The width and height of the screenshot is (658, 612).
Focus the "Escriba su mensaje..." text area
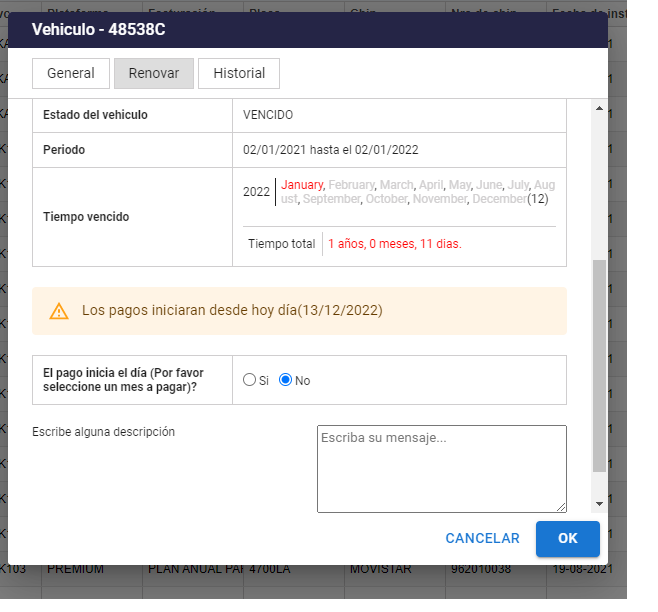441,468
